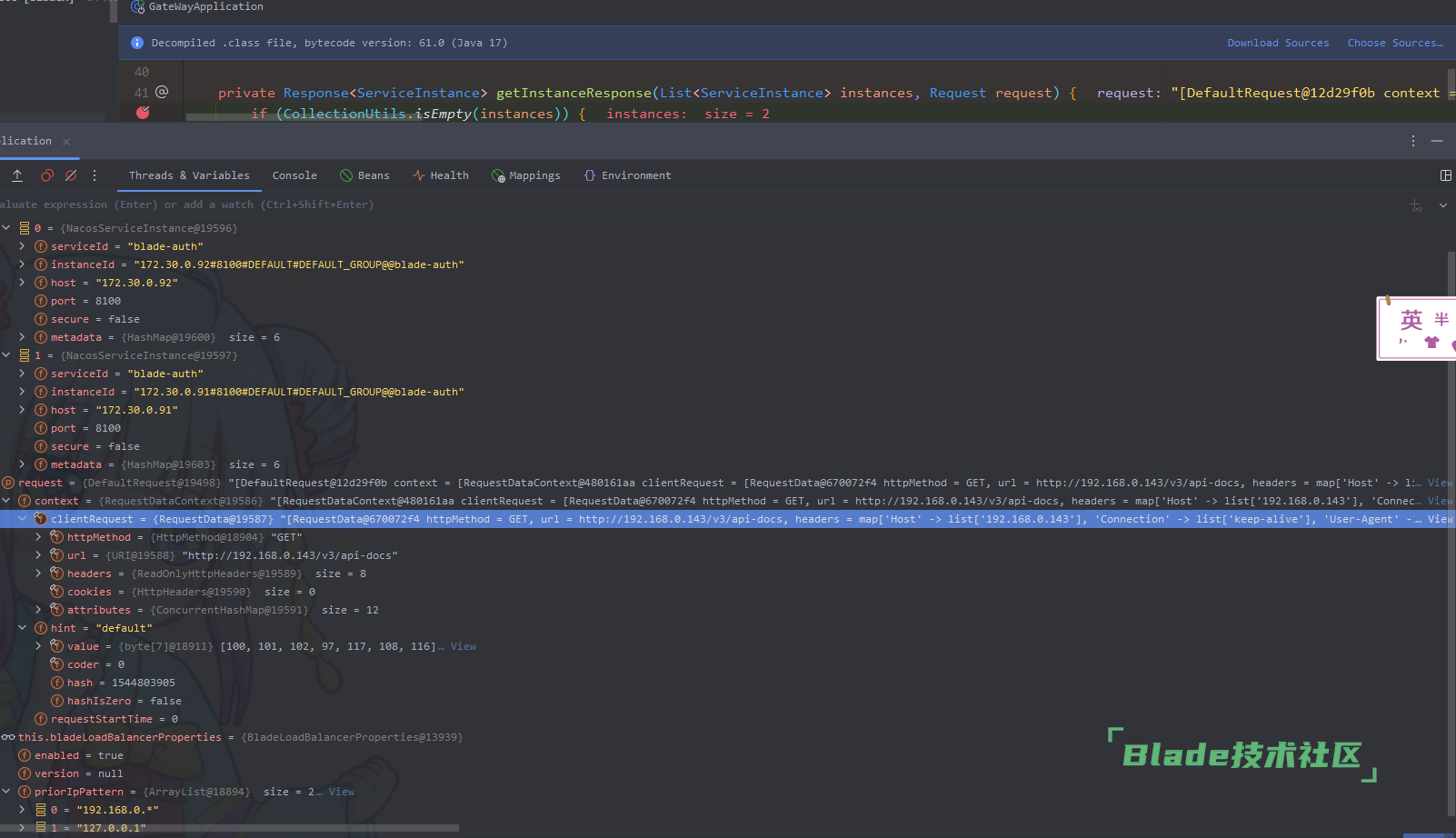Open Layout Settings icon beside debugger tabs
1456x838 pixels.
[1446, 175]
